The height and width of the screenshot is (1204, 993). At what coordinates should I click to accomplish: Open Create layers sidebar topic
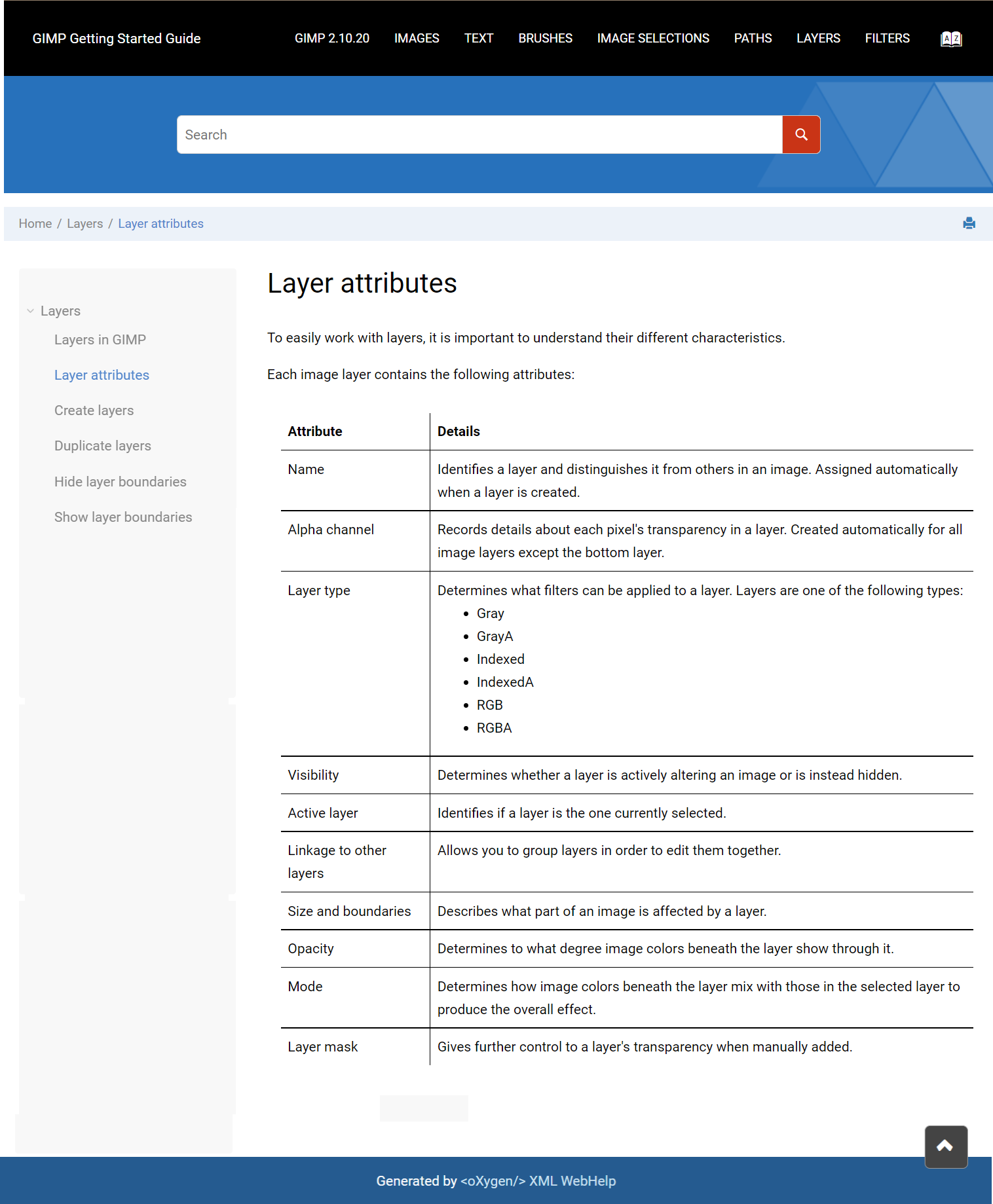coord(94,410)
